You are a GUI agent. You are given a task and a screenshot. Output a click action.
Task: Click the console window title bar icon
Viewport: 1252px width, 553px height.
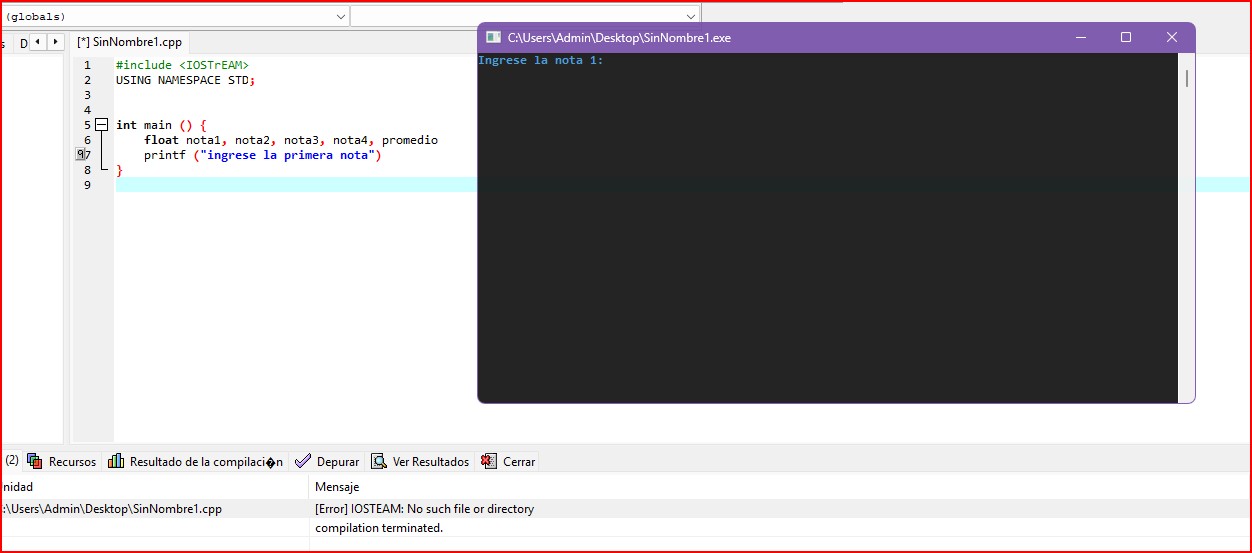(x=493, y=38)
